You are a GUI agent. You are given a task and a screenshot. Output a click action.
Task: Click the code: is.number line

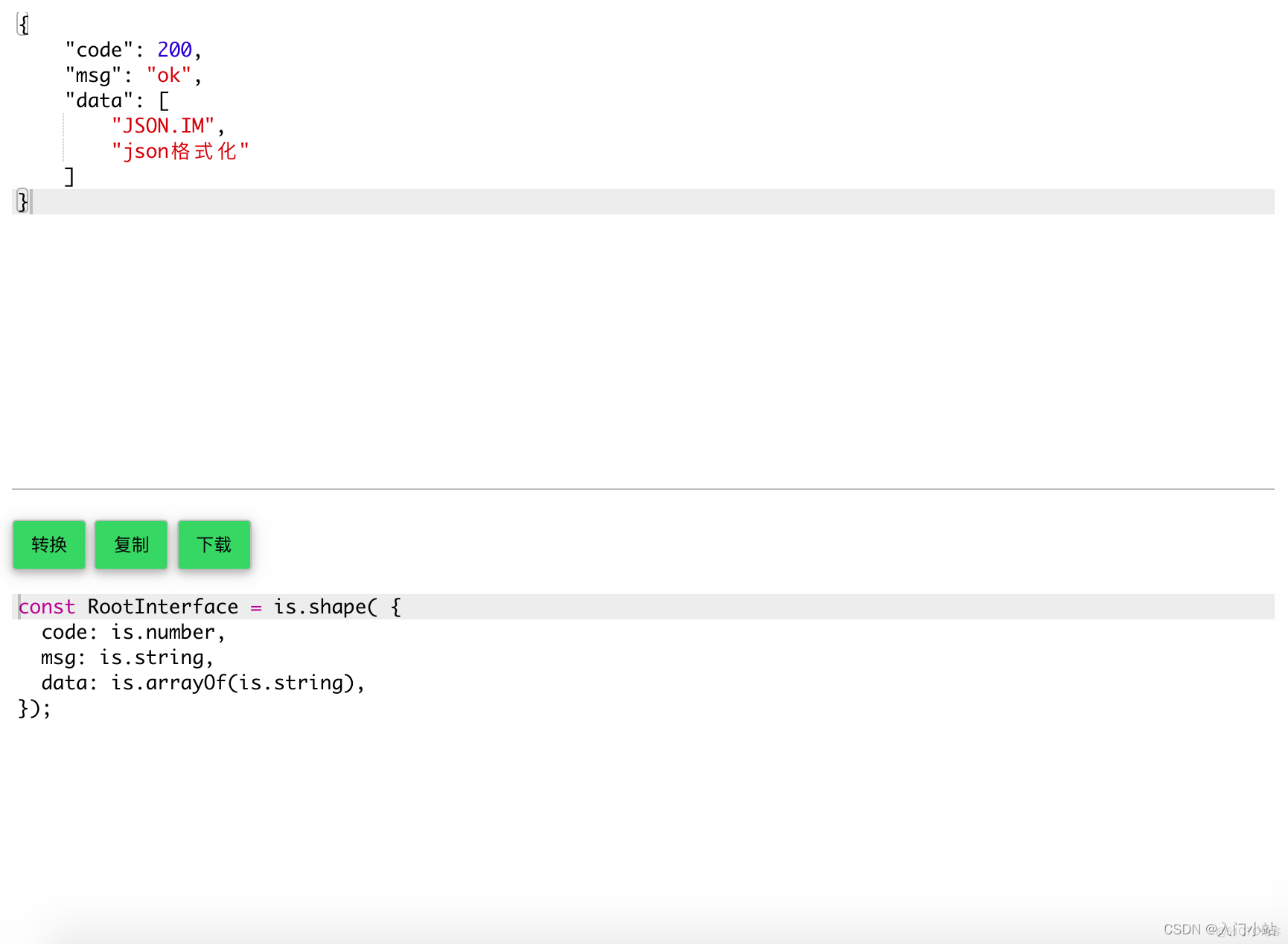(x=133, y=632)
